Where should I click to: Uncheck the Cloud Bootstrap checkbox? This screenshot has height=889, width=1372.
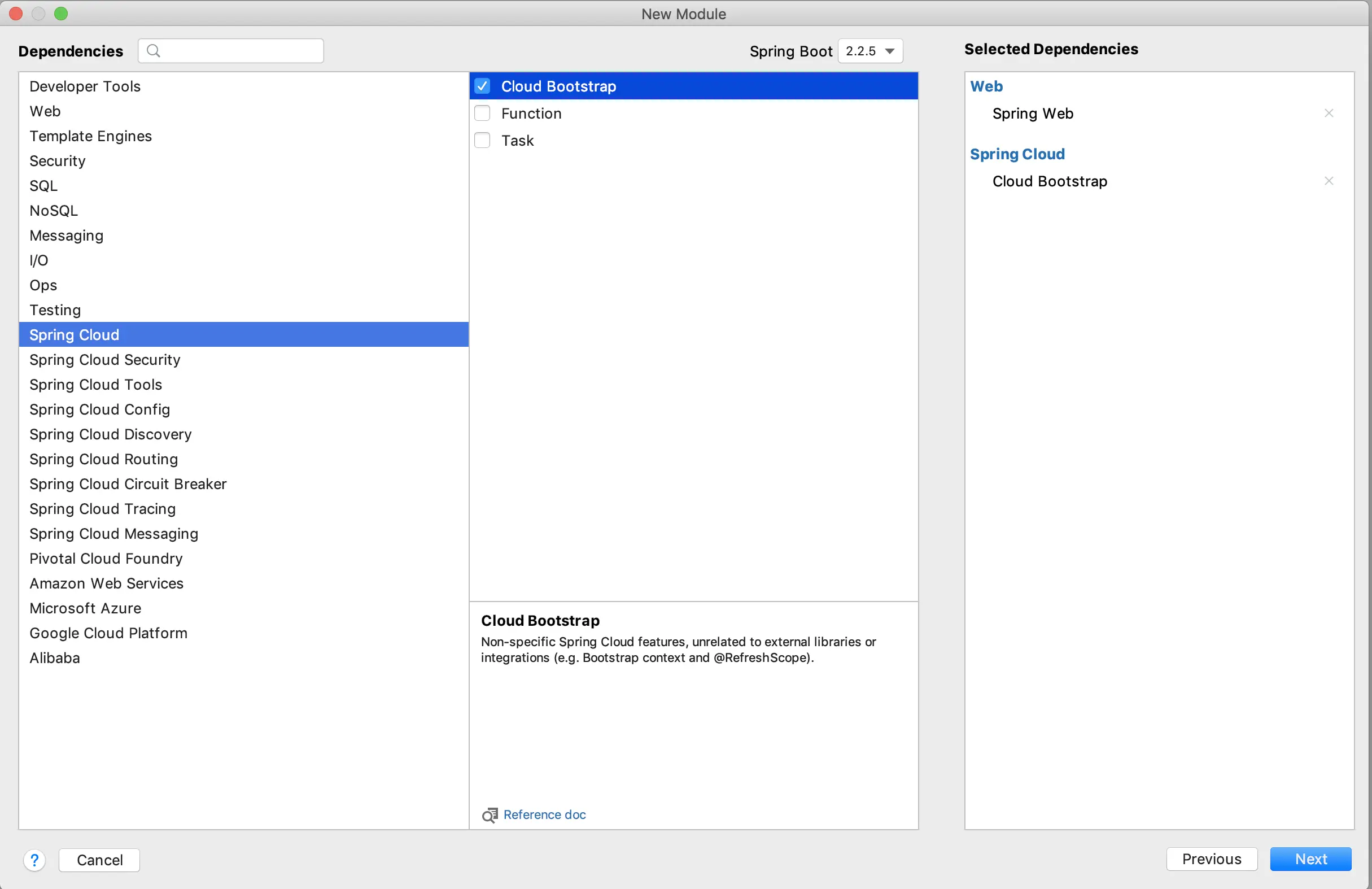482,86
